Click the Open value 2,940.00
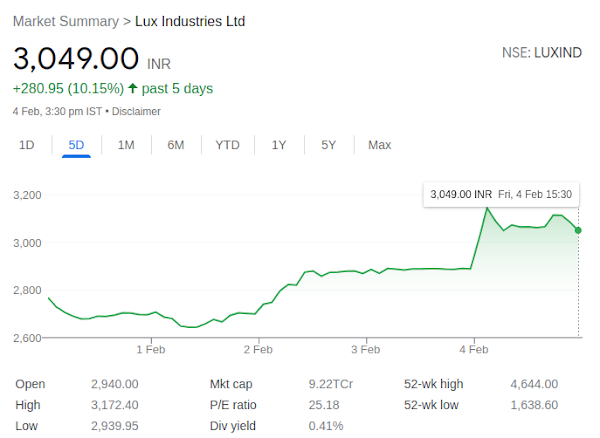 click(115, 384)
